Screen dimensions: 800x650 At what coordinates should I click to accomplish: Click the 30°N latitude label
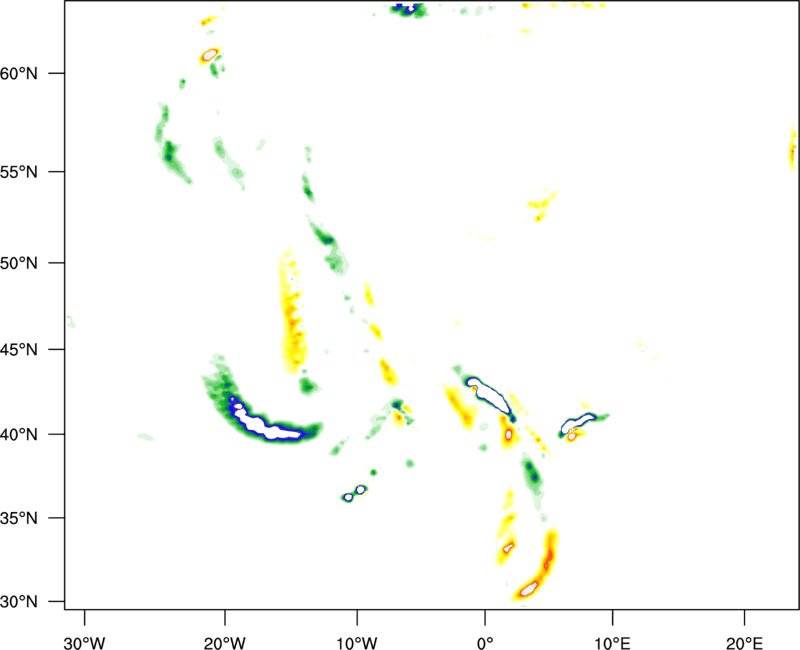[x=19, y=602]
